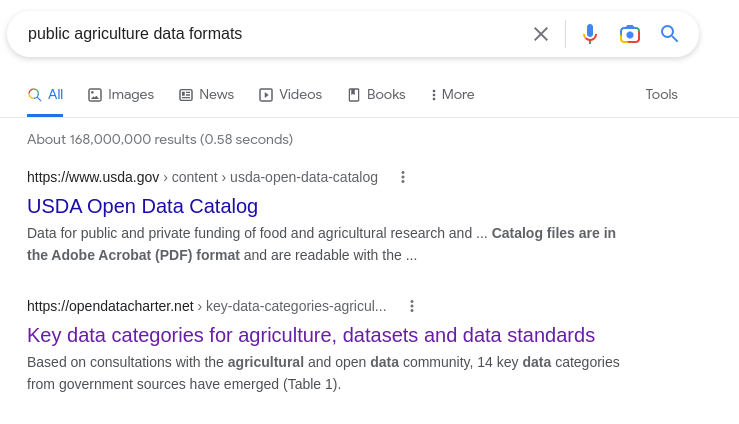This screenshot has width=739, height=424.
Task: Open the Tools filter options
Action: [x=661, y=95]
